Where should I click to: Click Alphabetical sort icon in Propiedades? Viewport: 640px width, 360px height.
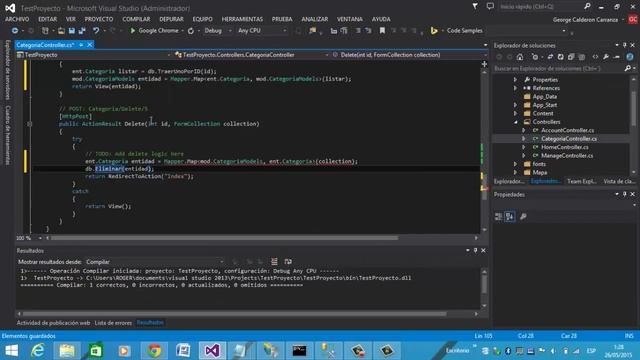(x=510, y=217)
